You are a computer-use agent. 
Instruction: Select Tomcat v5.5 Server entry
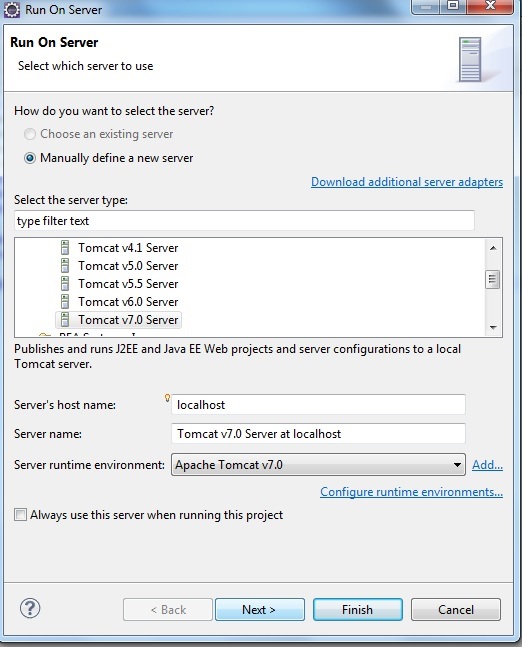pyautogui.click(x=128, y=284)
